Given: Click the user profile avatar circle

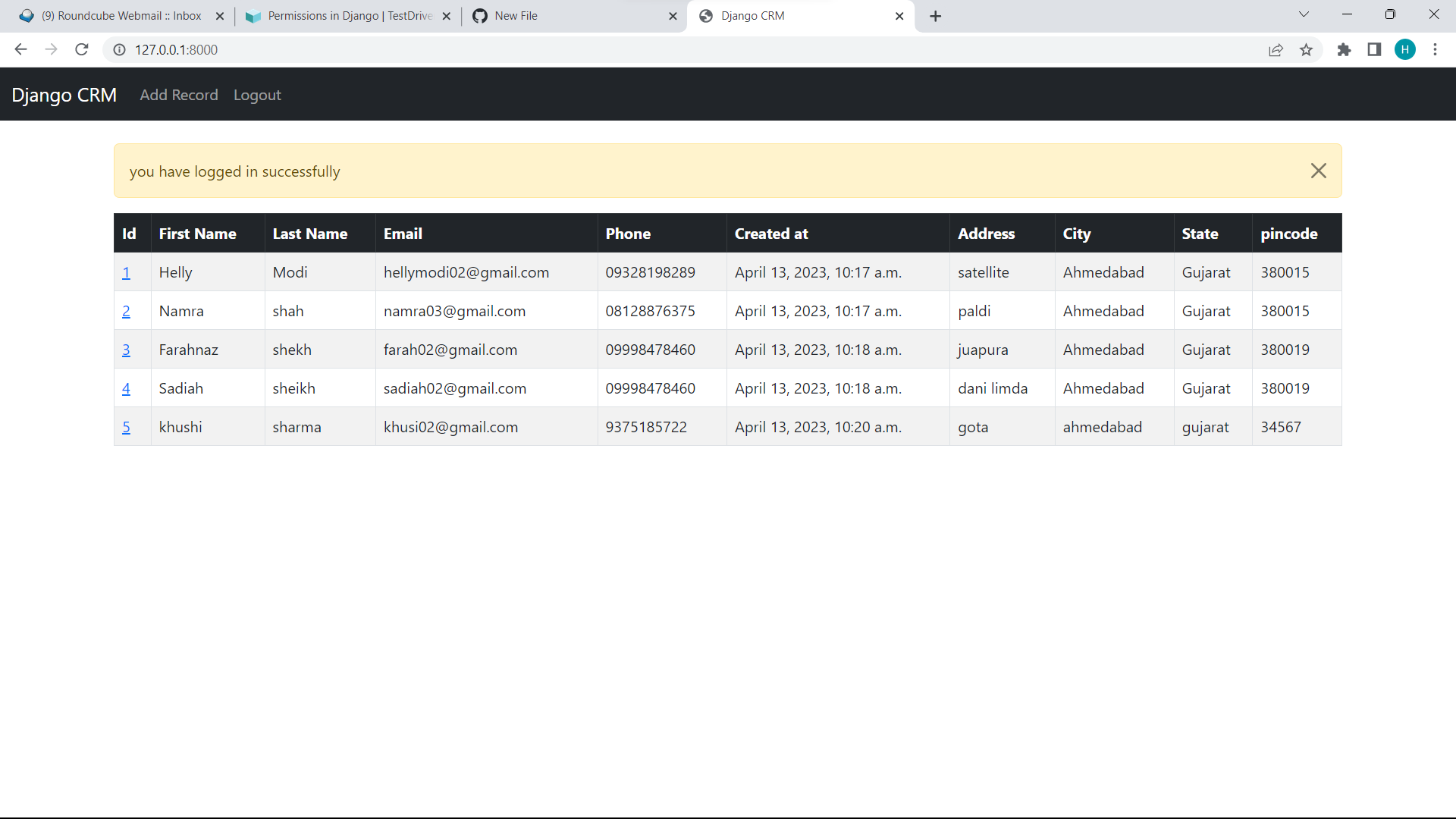Looking at the screenshot, I should (1405, 49).
